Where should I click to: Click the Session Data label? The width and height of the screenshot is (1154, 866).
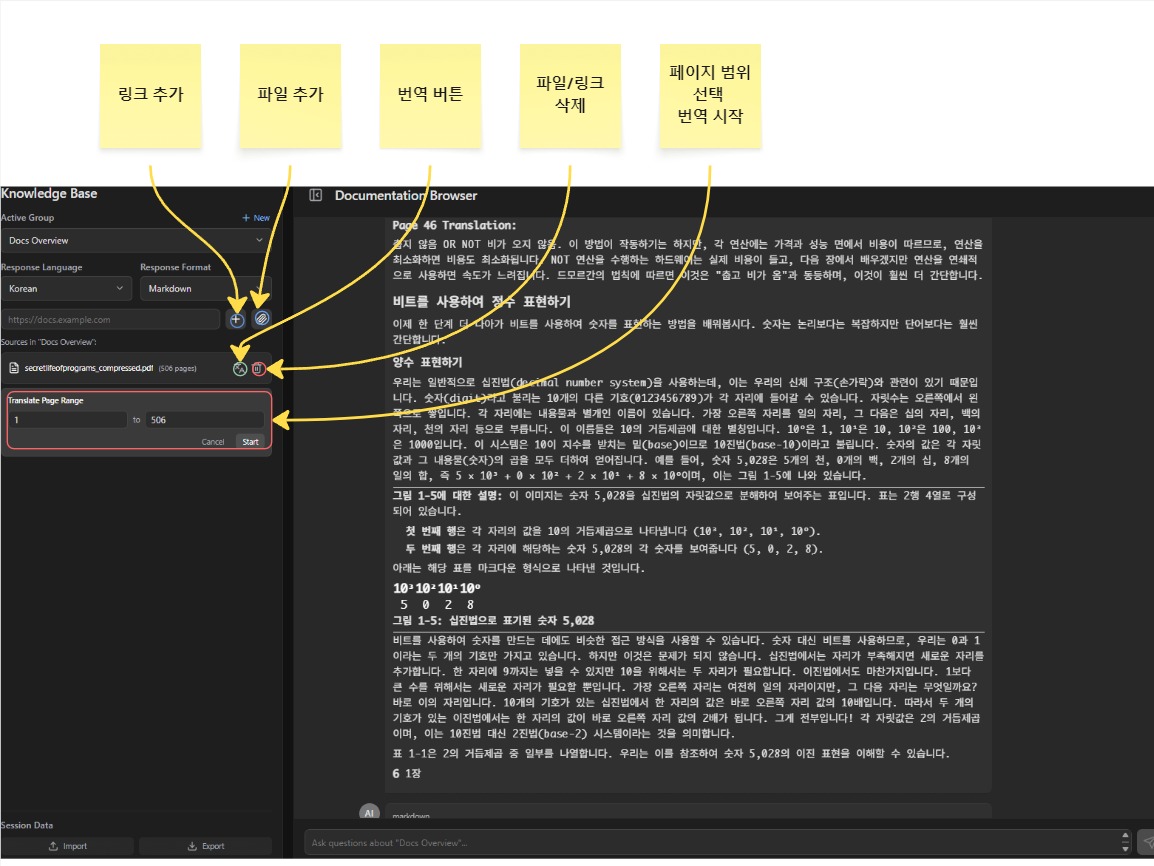pos(27,826)
